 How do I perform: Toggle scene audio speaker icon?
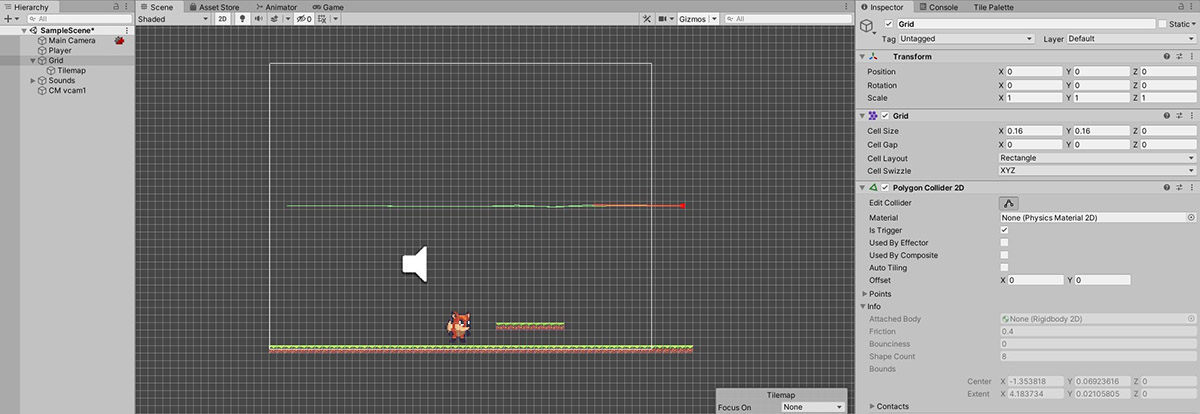pos(259,19)
